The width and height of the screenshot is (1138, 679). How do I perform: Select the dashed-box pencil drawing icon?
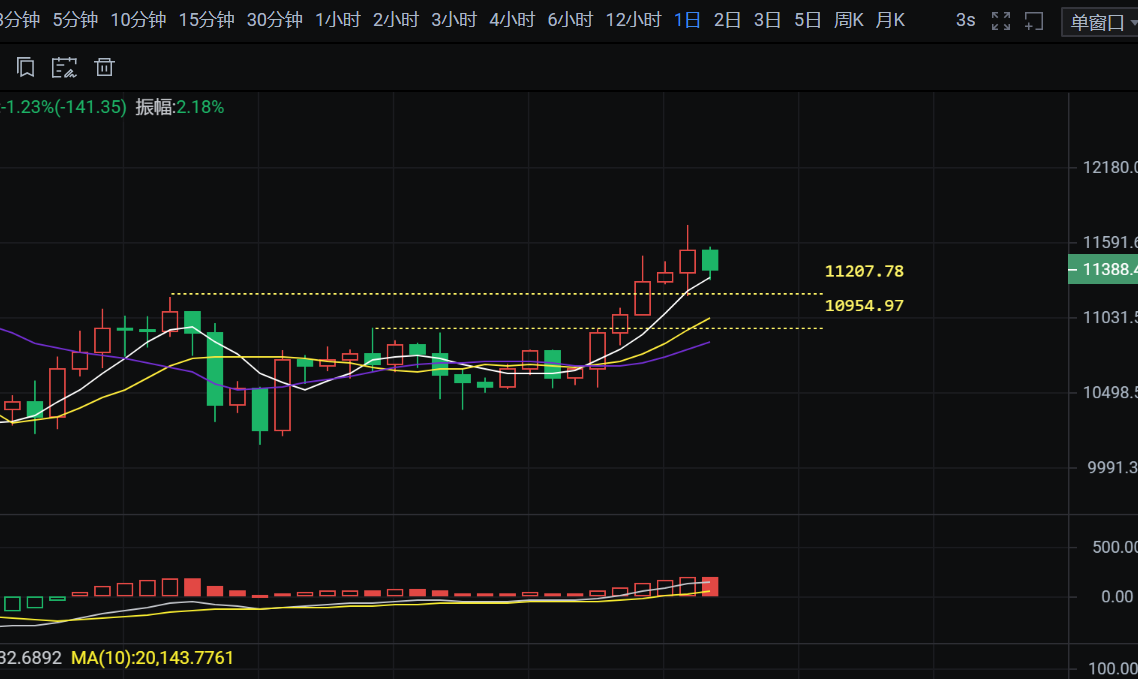65,67
